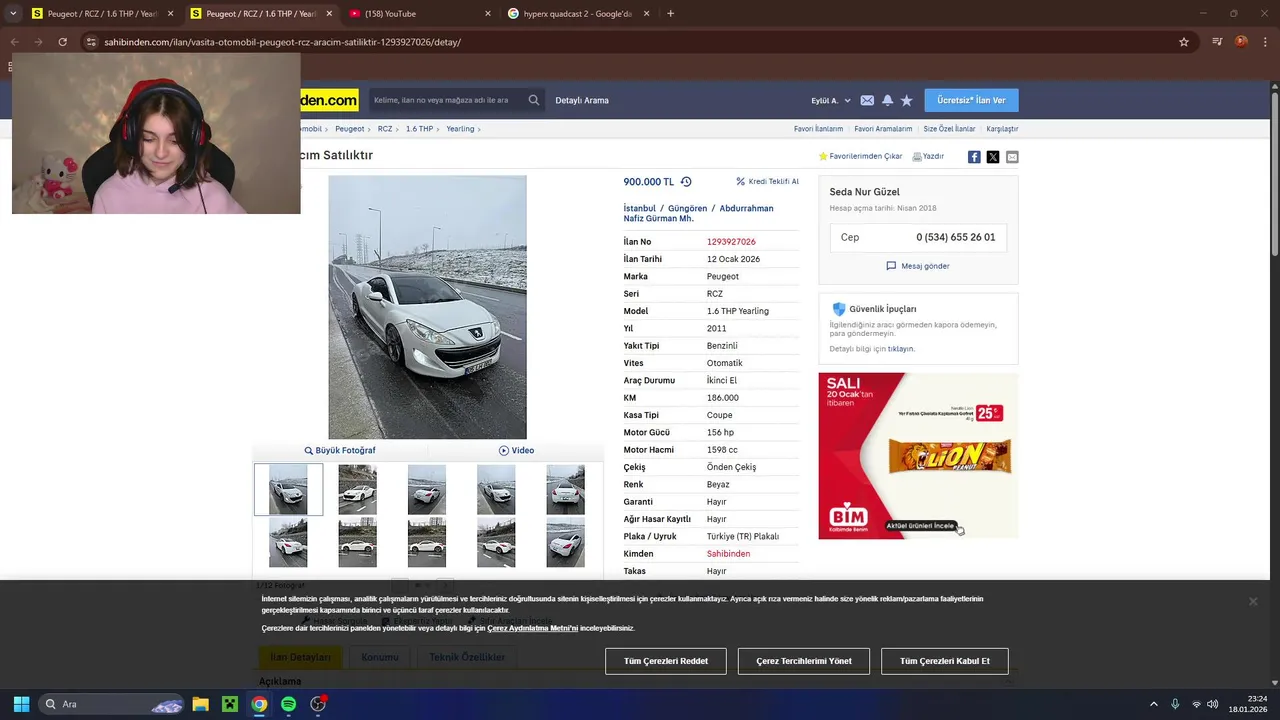Close the YouTube tab
Viewport: 1280px width, 720px height.
click(x=488, y=14)
